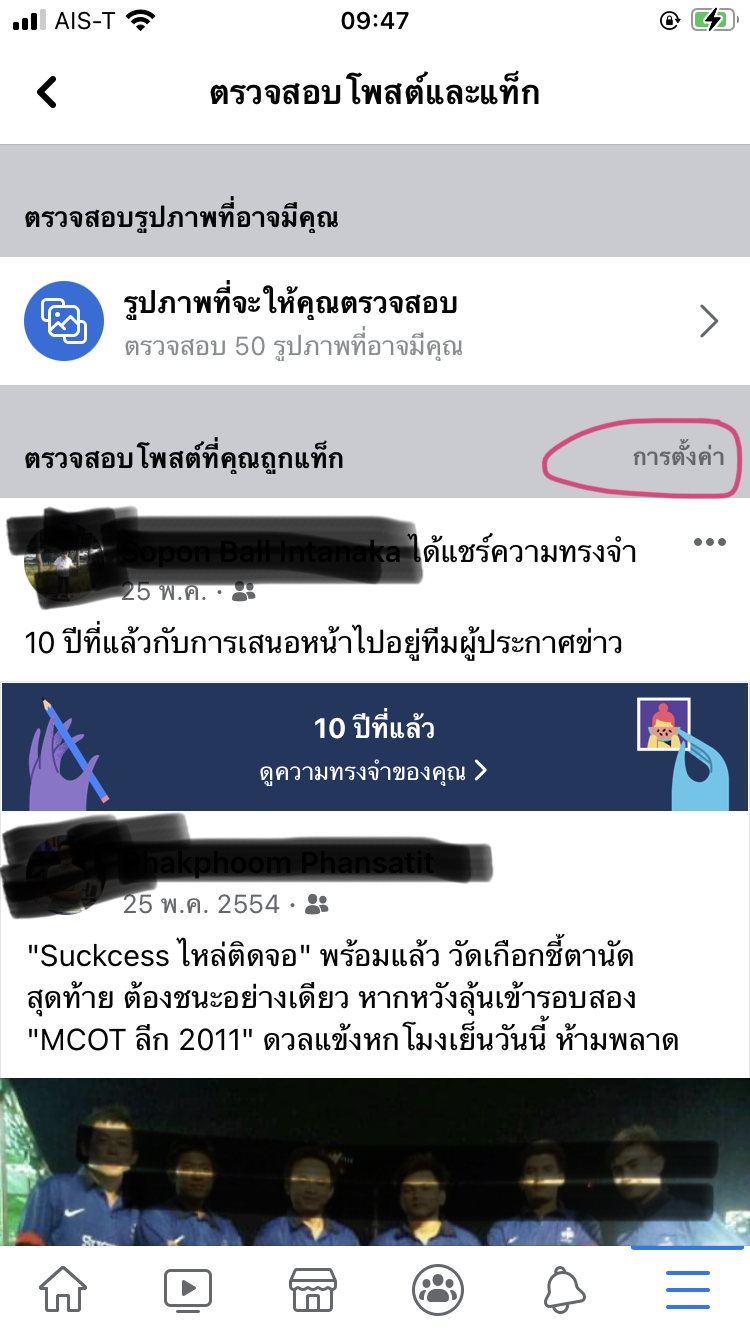The width and height of the screenshot is (750, 1334).
Task: Open the Groups tab icon
Action: (x=438, y=1289)
